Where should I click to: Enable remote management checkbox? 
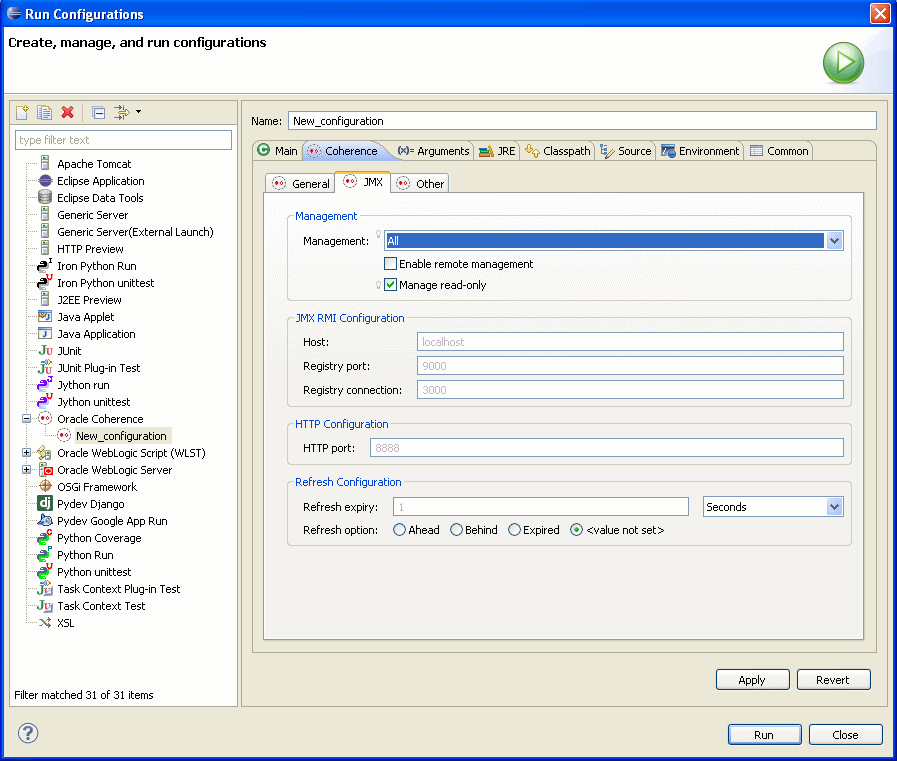click(x=391, y=264)
